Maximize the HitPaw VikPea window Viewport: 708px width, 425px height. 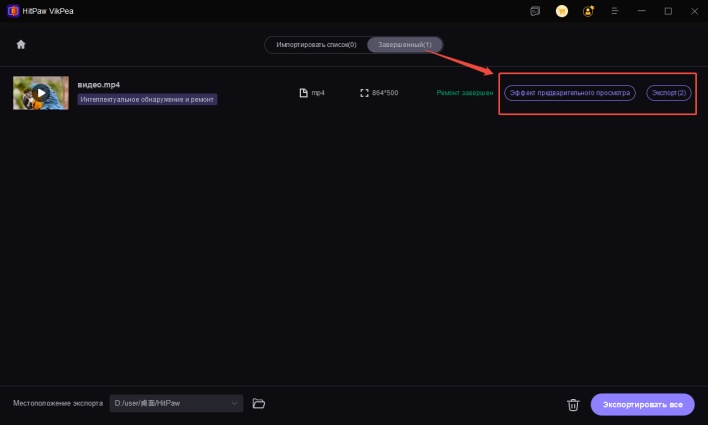(668, 11)
